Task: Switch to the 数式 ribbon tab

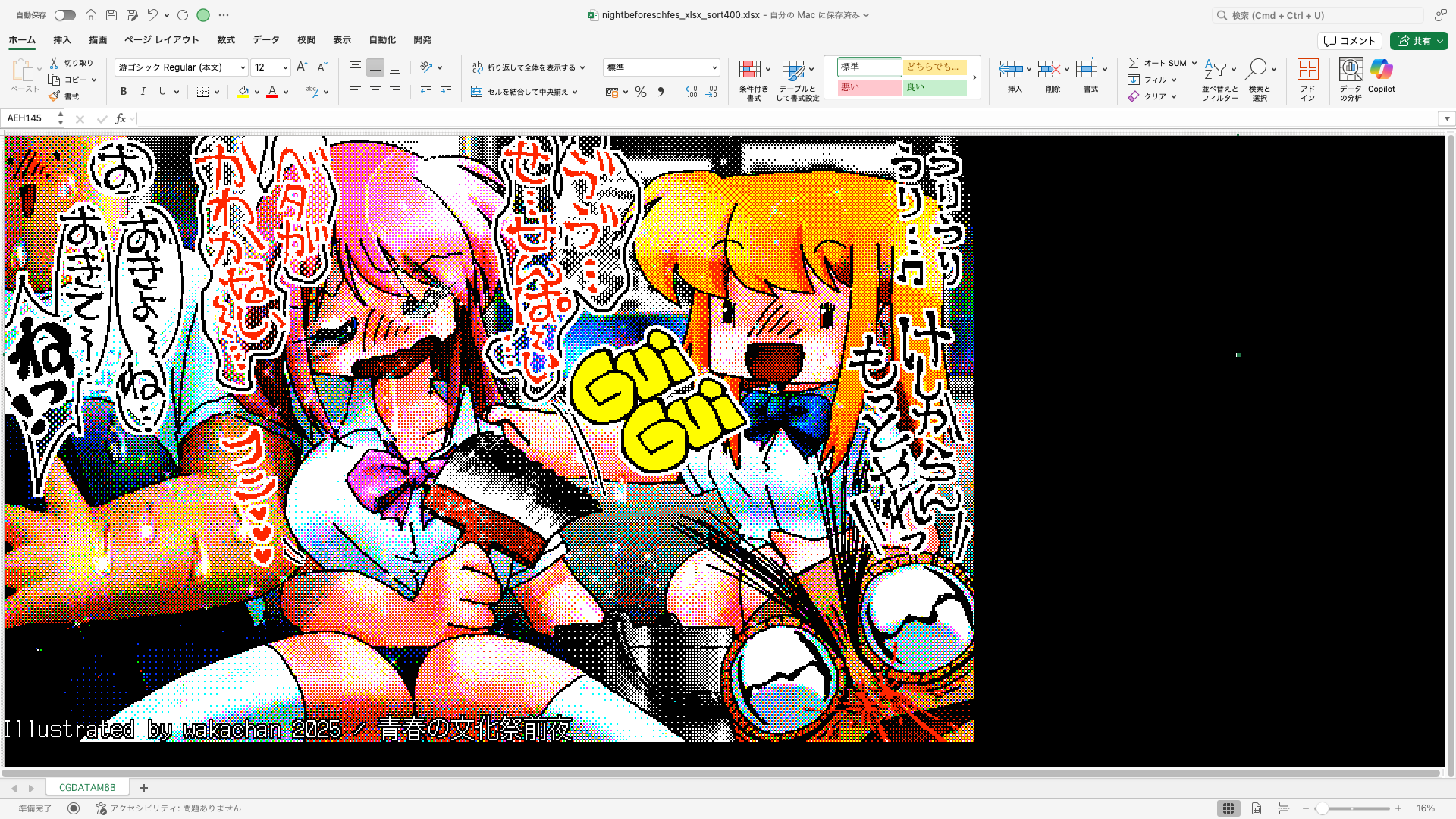Action: click(225, 39)
